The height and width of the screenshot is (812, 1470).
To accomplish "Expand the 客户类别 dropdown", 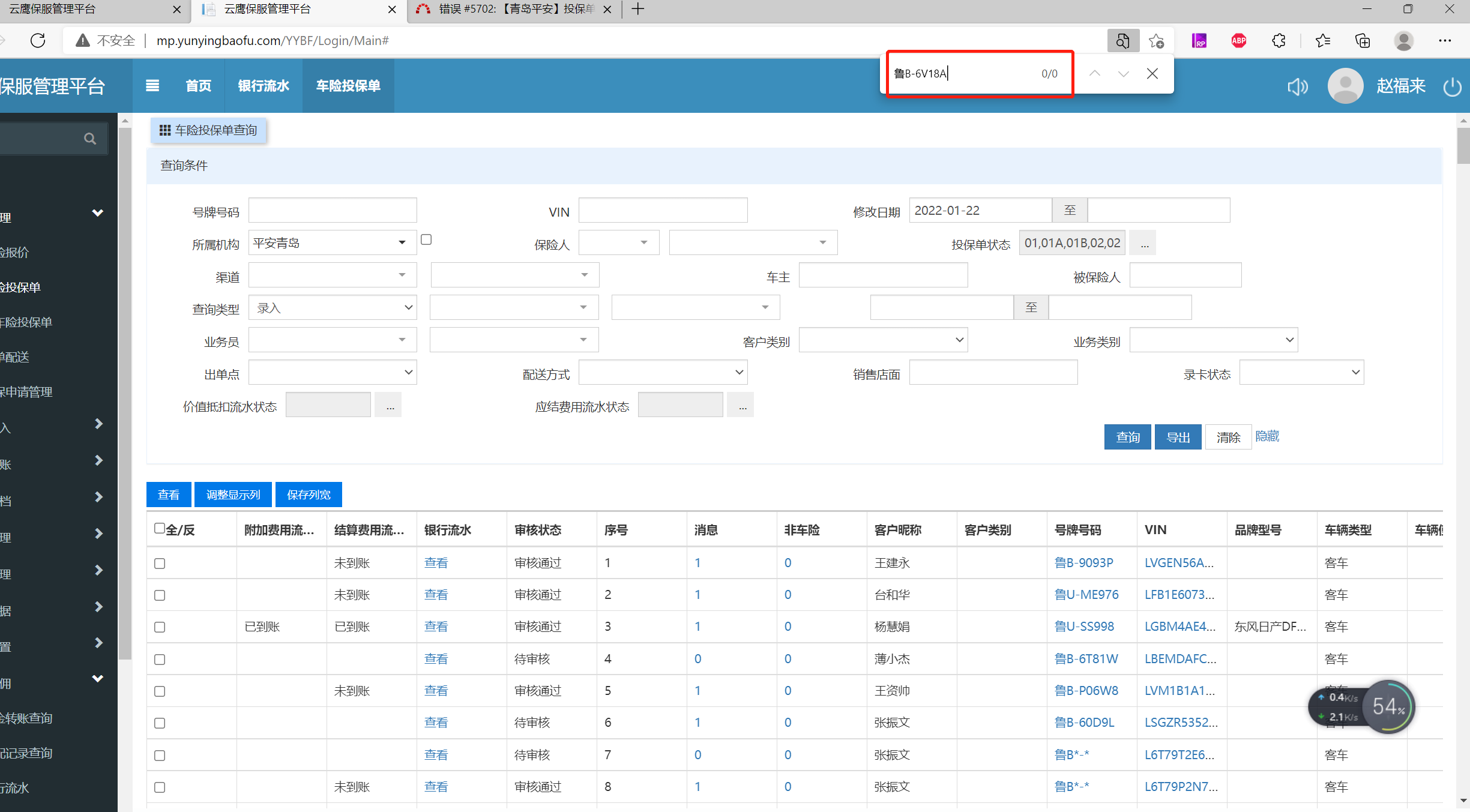I will pos(882,340).
